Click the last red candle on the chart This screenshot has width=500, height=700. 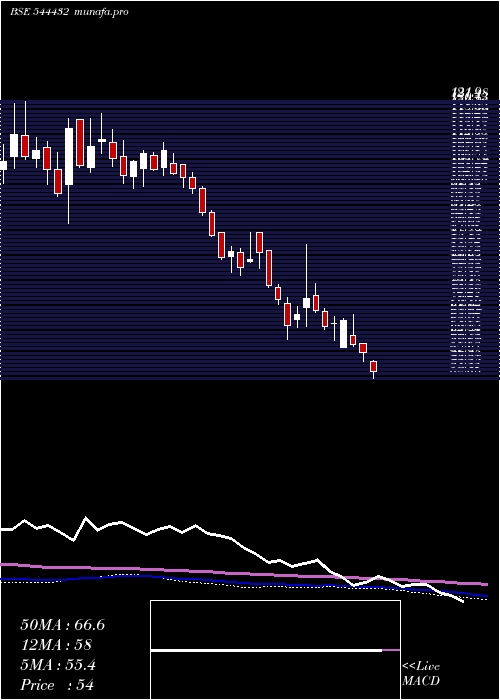[x=374, y=367]
